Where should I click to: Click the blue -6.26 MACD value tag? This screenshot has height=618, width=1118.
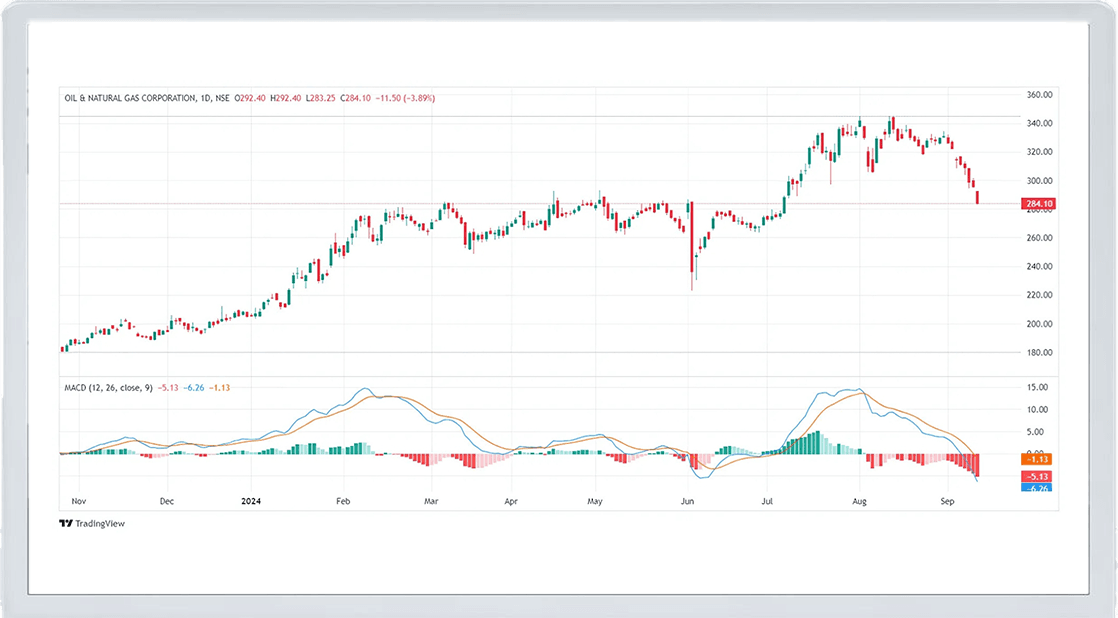1038,488
